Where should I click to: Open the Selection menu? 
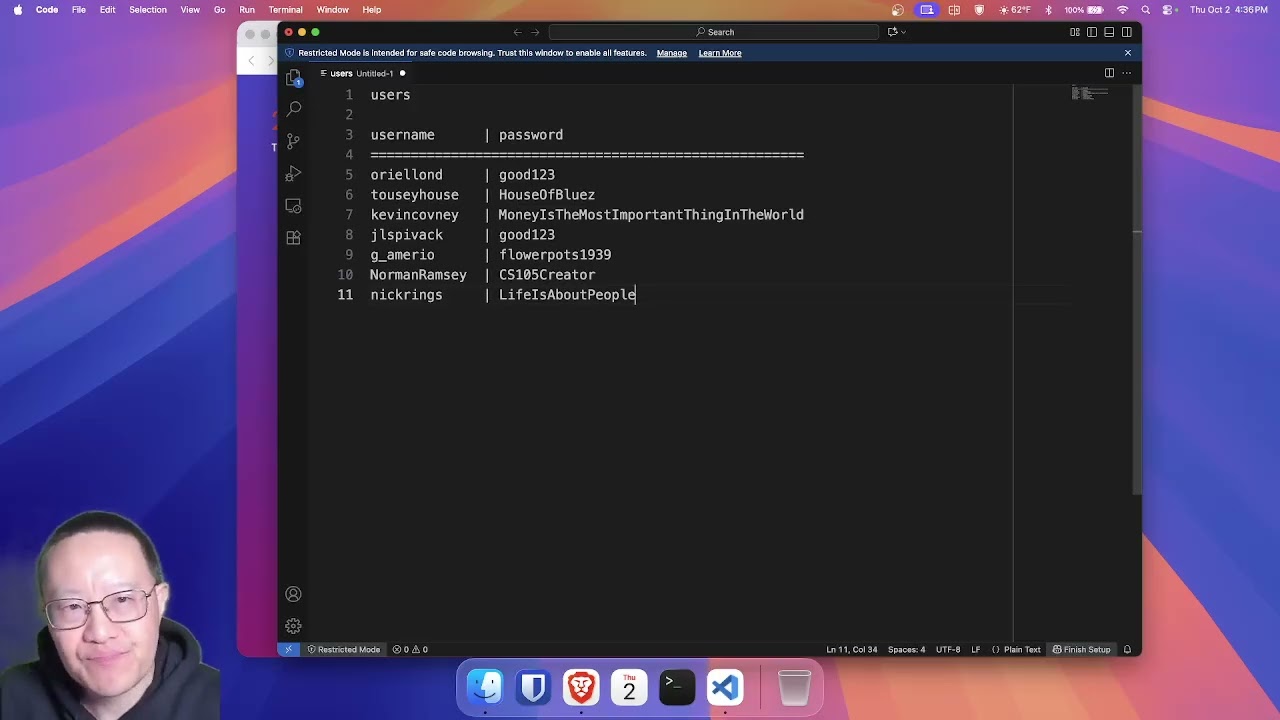coord(148,10)
